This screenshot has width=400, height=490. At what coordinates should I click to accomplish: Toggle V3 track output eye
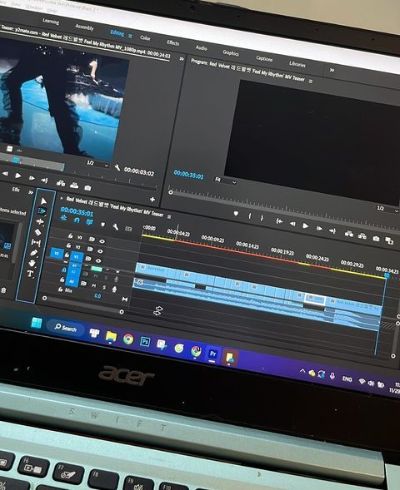click(x=102, y=241)
